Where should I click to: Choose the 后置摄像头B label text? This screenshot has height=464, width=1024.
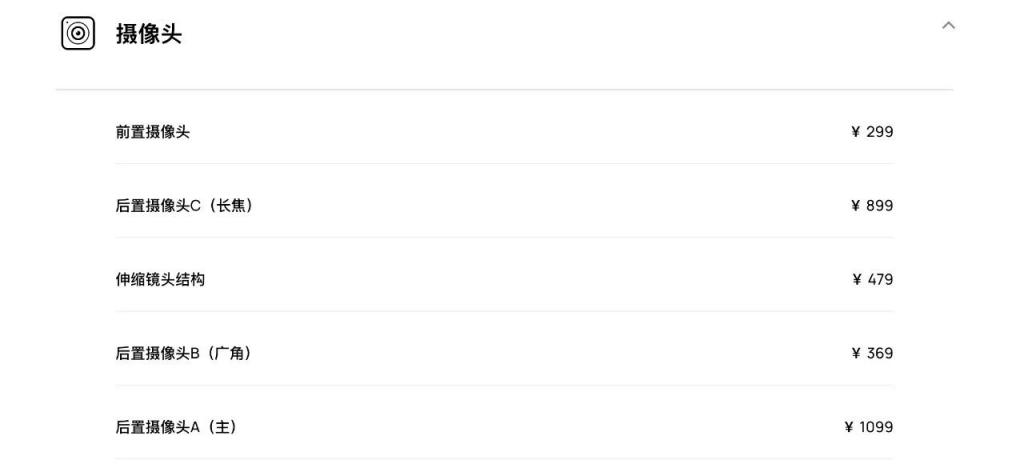[x=157, y=354]
